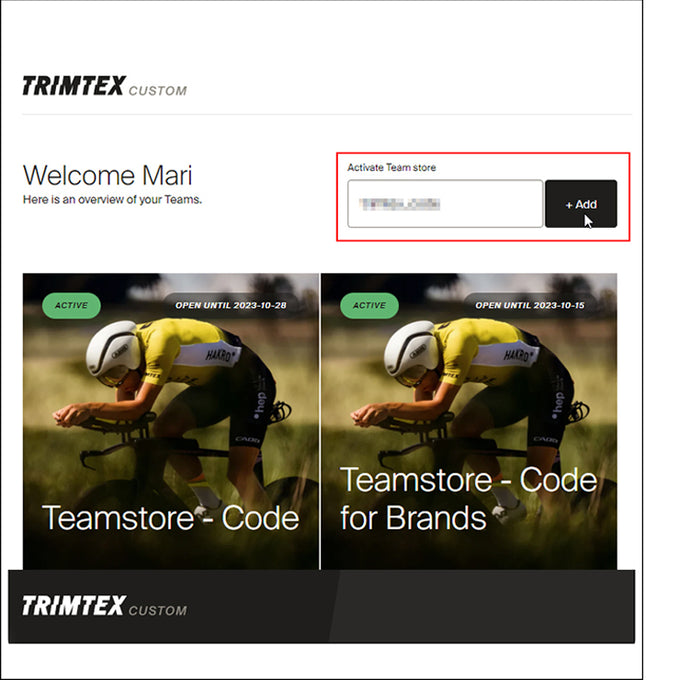Click the dark footer bar area
The width and height of the screenshot is (680, 680).
click(321, 606)
